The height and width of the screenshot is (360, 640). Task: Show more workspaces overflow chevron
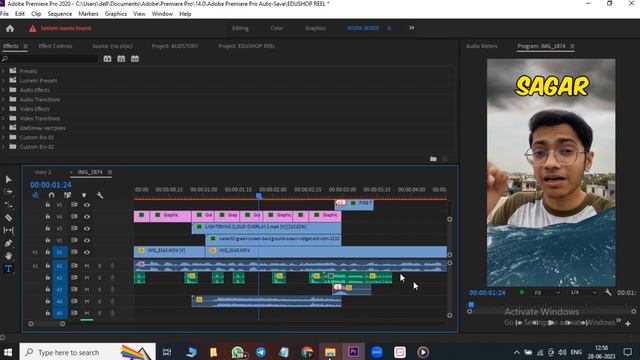pyautogui.click(x=411, y=28)
